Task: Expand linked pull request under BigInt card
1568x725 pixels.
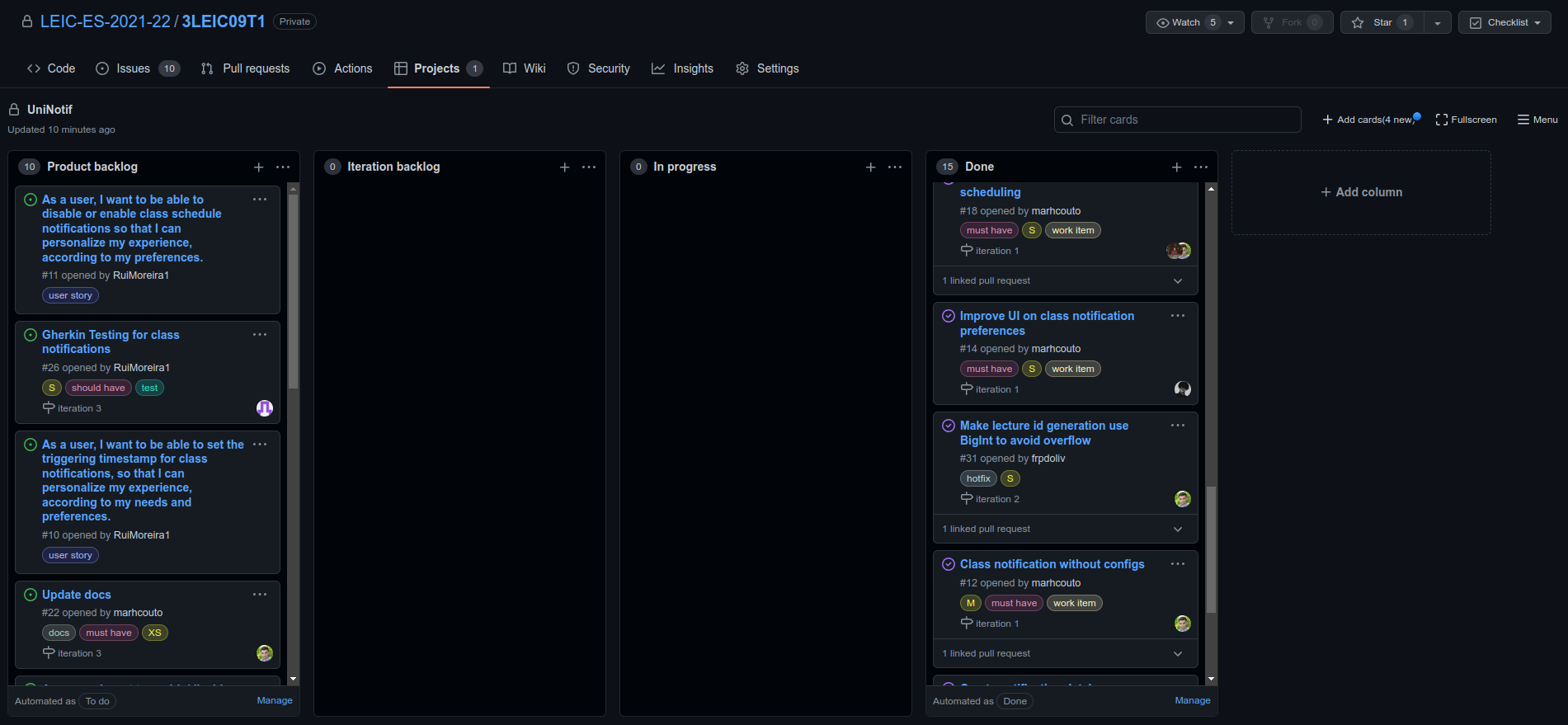Action: [1178, 530]
